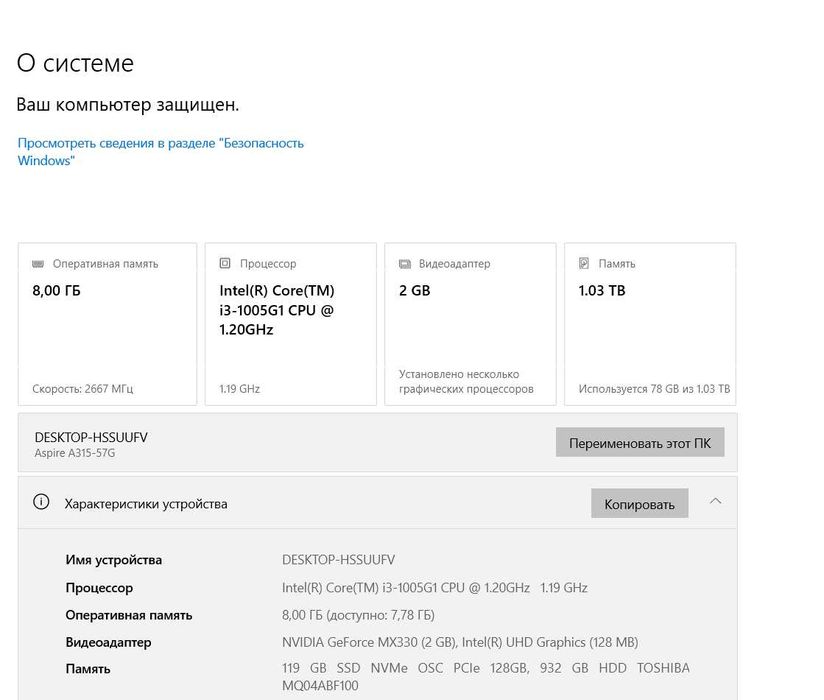Click the Используется 78 GB из 1.03 TB text
The width and height of the screenshot is (824, 700).
[654, 389]
